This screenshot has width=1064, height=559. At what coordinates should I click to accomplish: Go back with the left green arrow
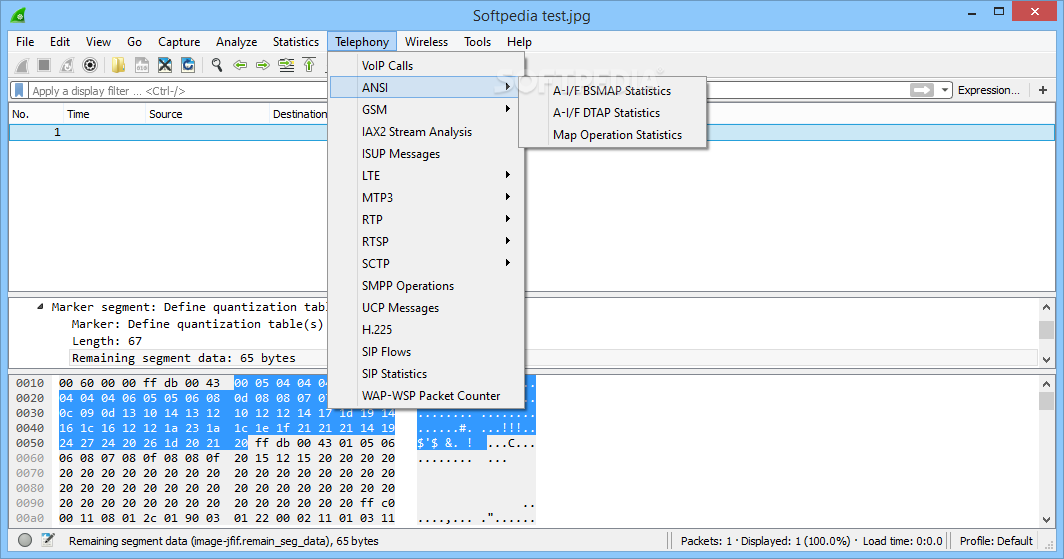pos(240,65)
